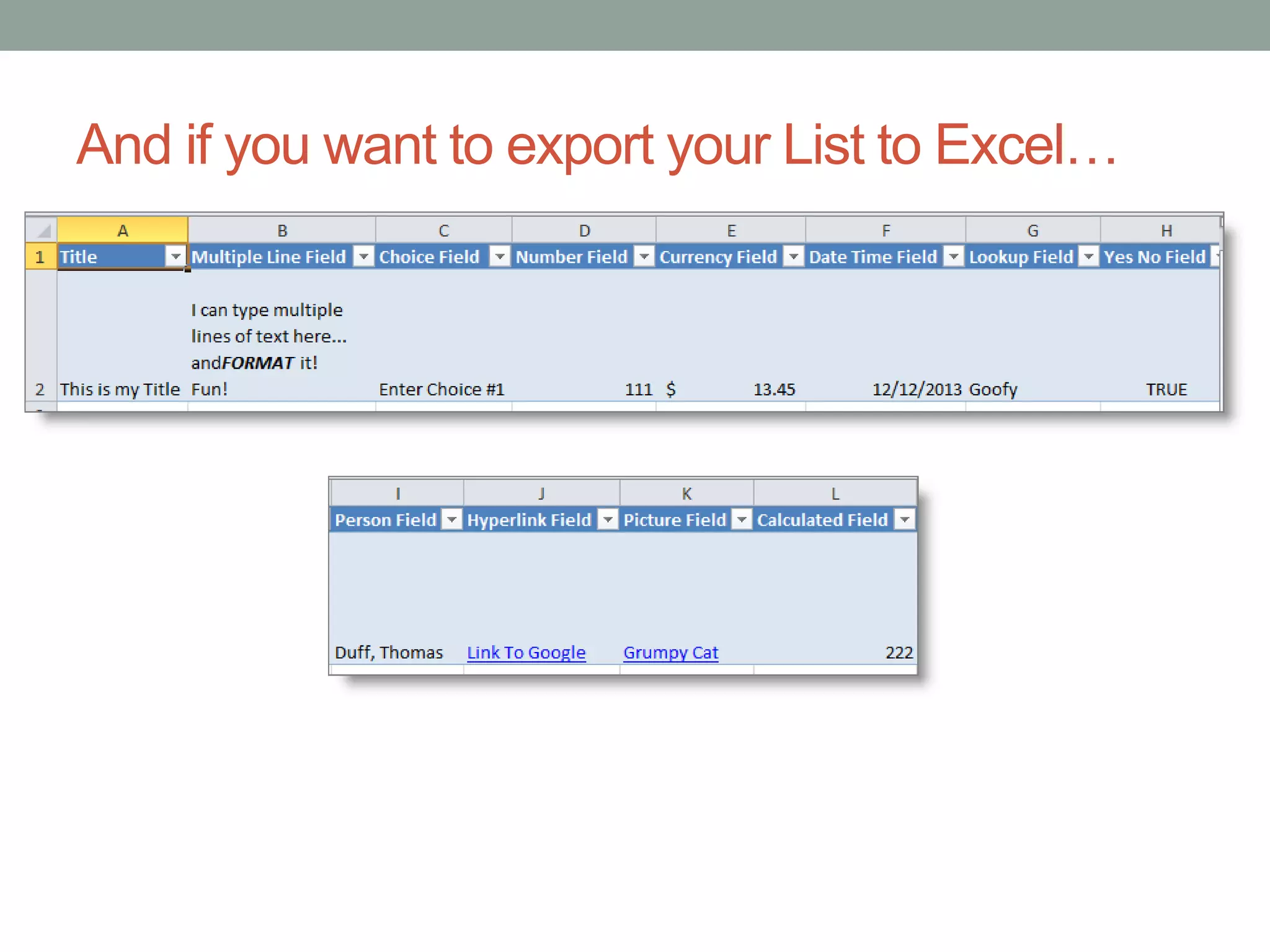Open the Person Field filter dropdown
The width and height of the screenshot is (1270, 952).
pyautogui.click(x=452, y=519)
